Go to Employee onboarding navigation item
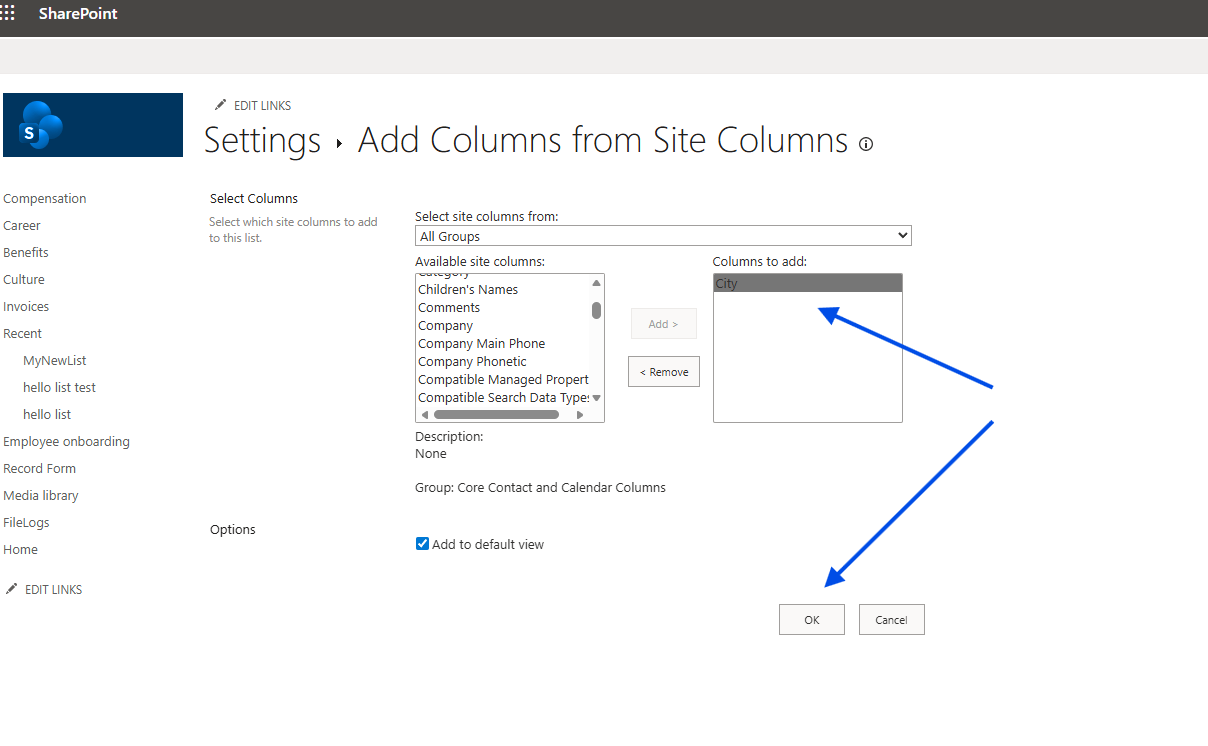 [66, 442]
